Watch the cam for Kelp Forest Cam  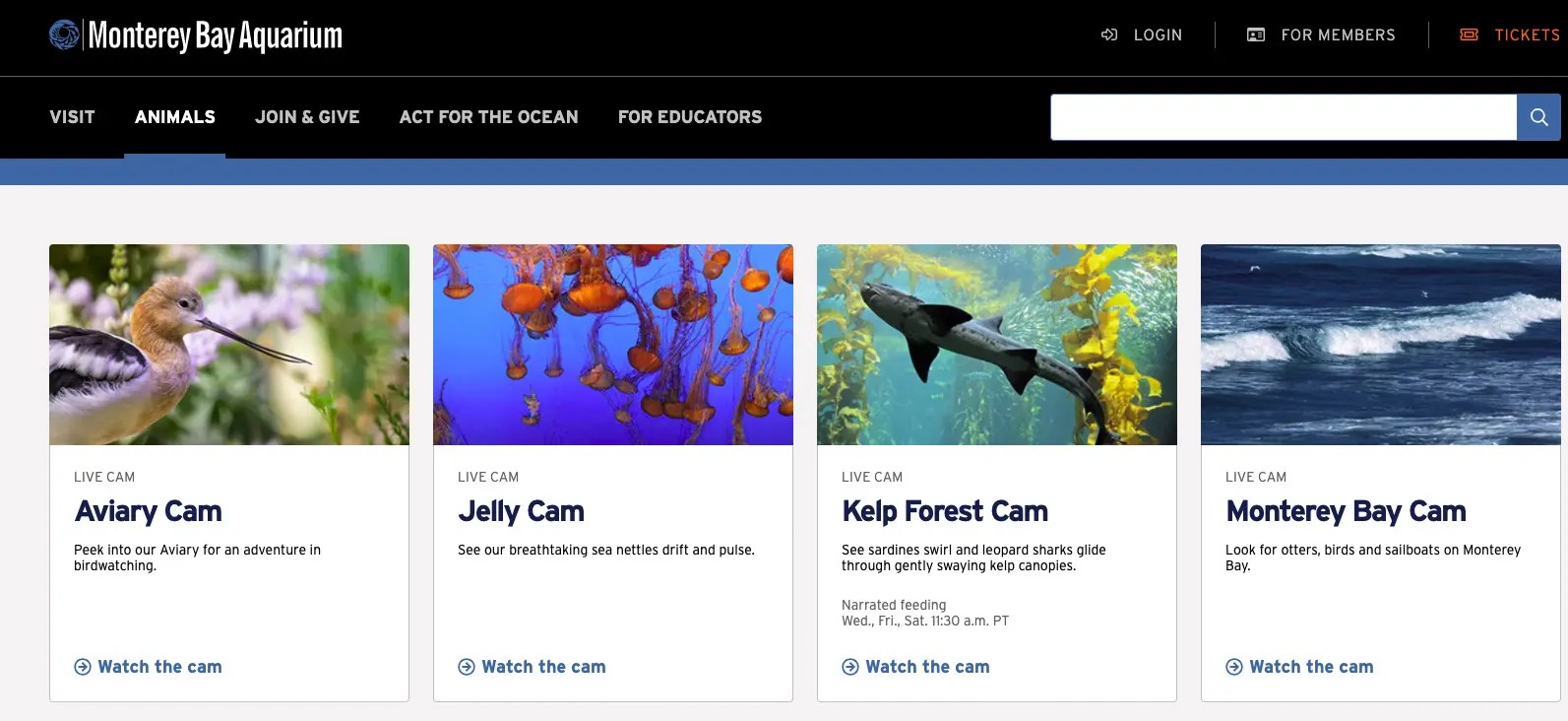coord(927,667)
